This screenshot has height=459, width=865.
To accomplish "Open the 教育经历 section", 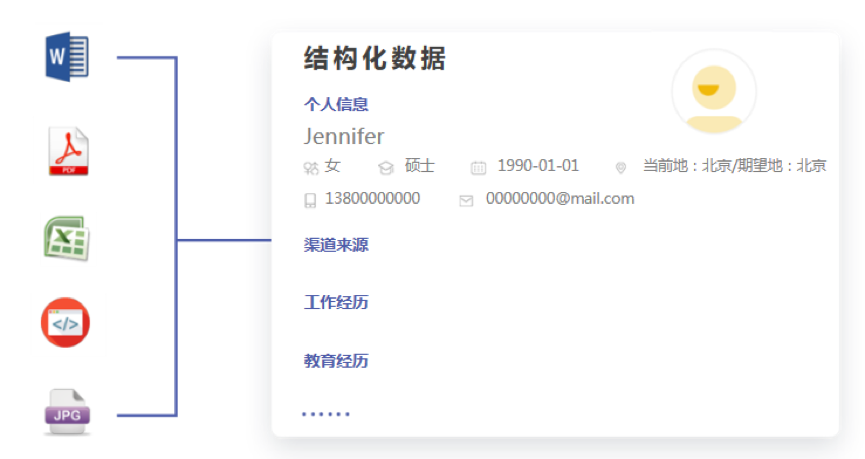I will 336,361.
